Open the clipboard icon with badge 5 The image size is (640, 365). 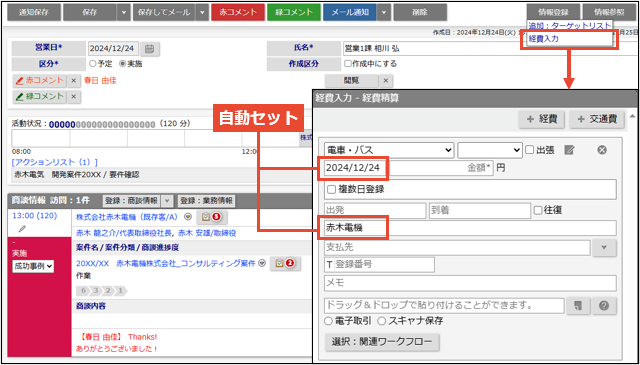[x=212, y=218]
